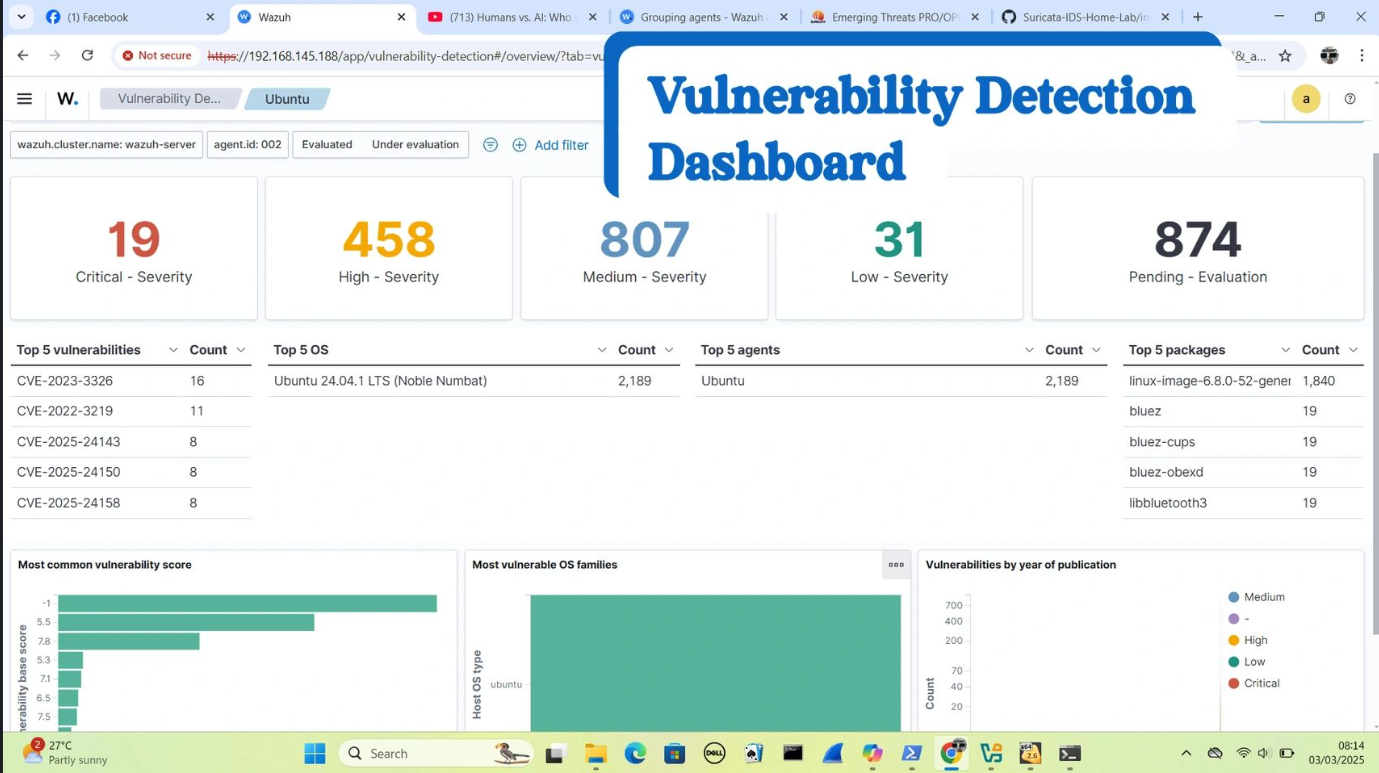1379x773 pixels.
Task: Open Windows PowerShell from the taskbar
Action: (911, 753)
